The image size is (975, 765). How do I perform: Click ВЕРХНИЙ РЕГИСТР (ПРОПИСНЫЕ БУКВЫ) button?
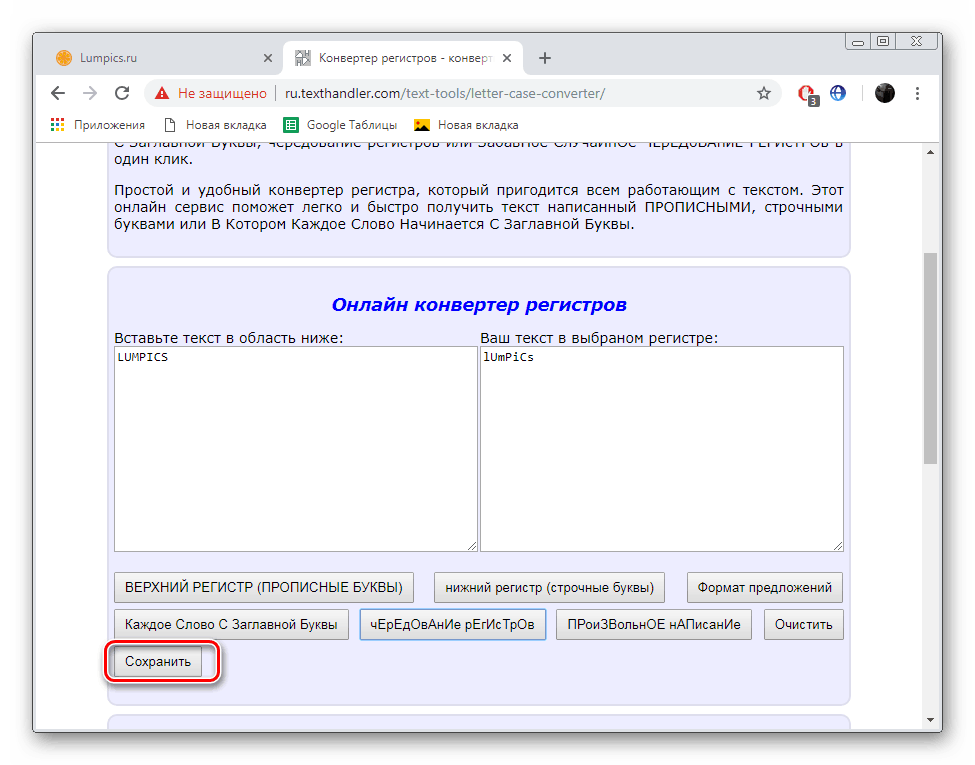(264, 588)
